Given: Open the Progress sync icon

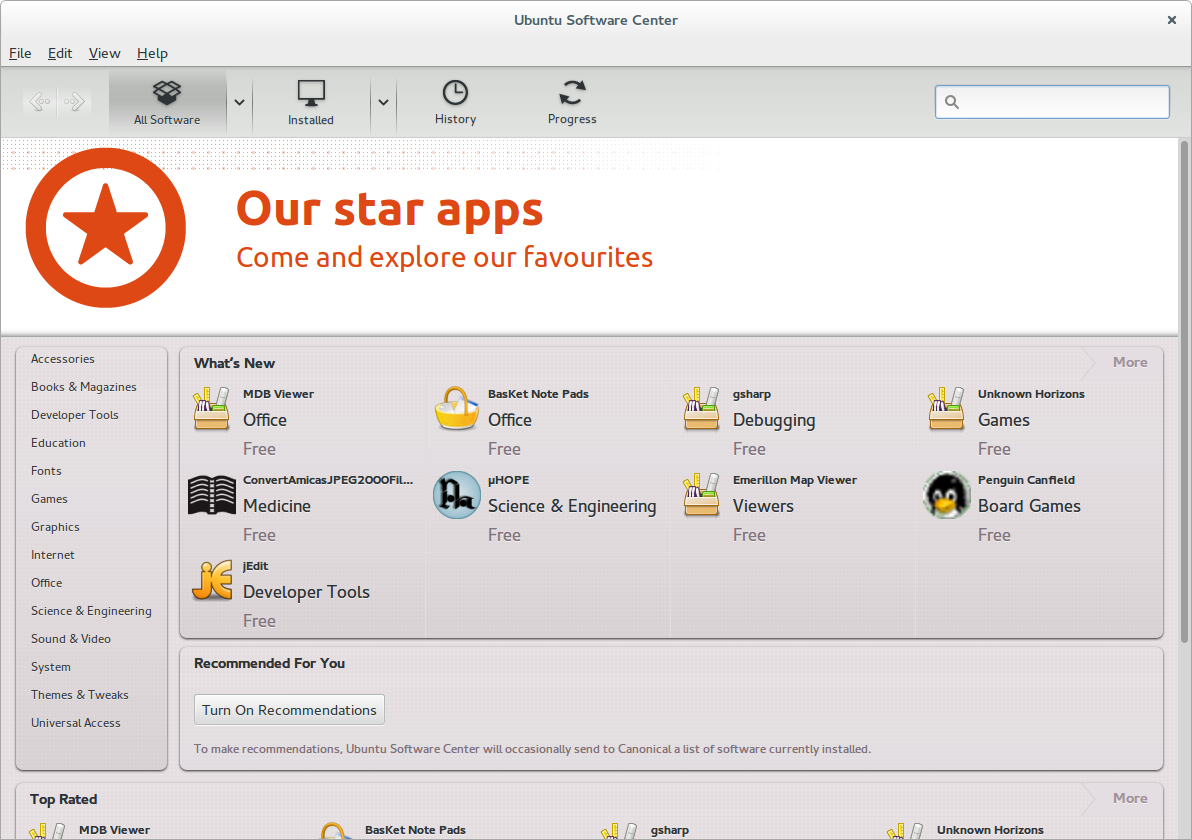Looking at the screenshot, I should pos(572,93).
